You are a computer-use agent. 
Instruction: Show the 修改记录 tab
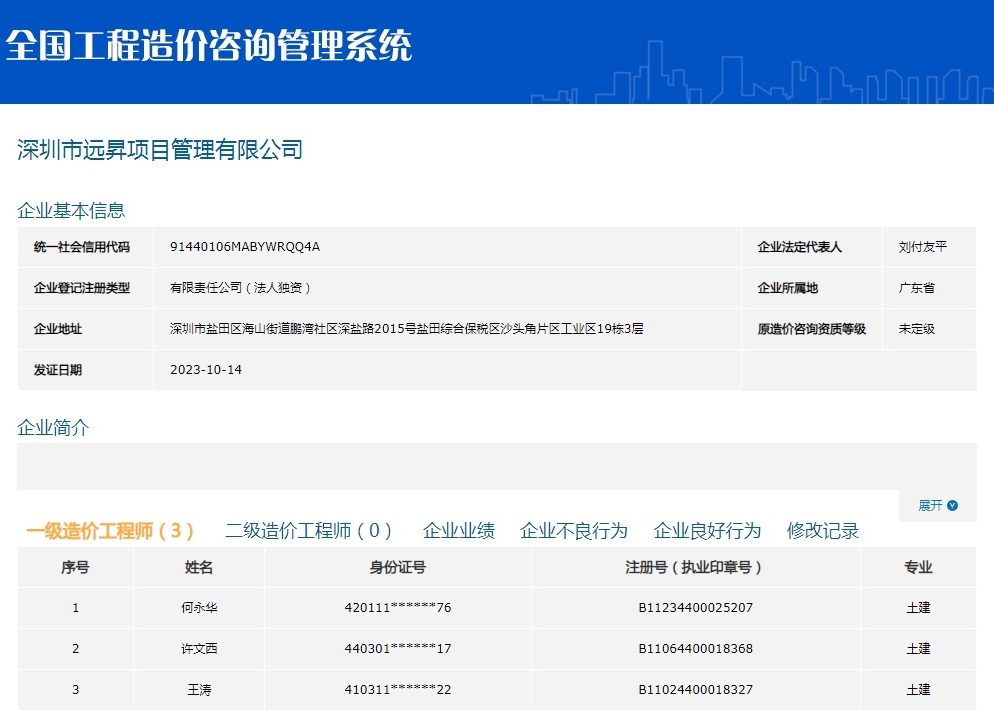[823, 531]
